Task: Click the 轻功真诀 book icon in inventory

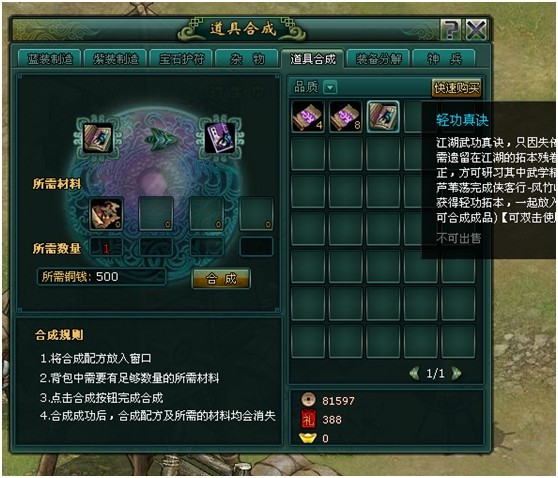Action: coord(383,117)
